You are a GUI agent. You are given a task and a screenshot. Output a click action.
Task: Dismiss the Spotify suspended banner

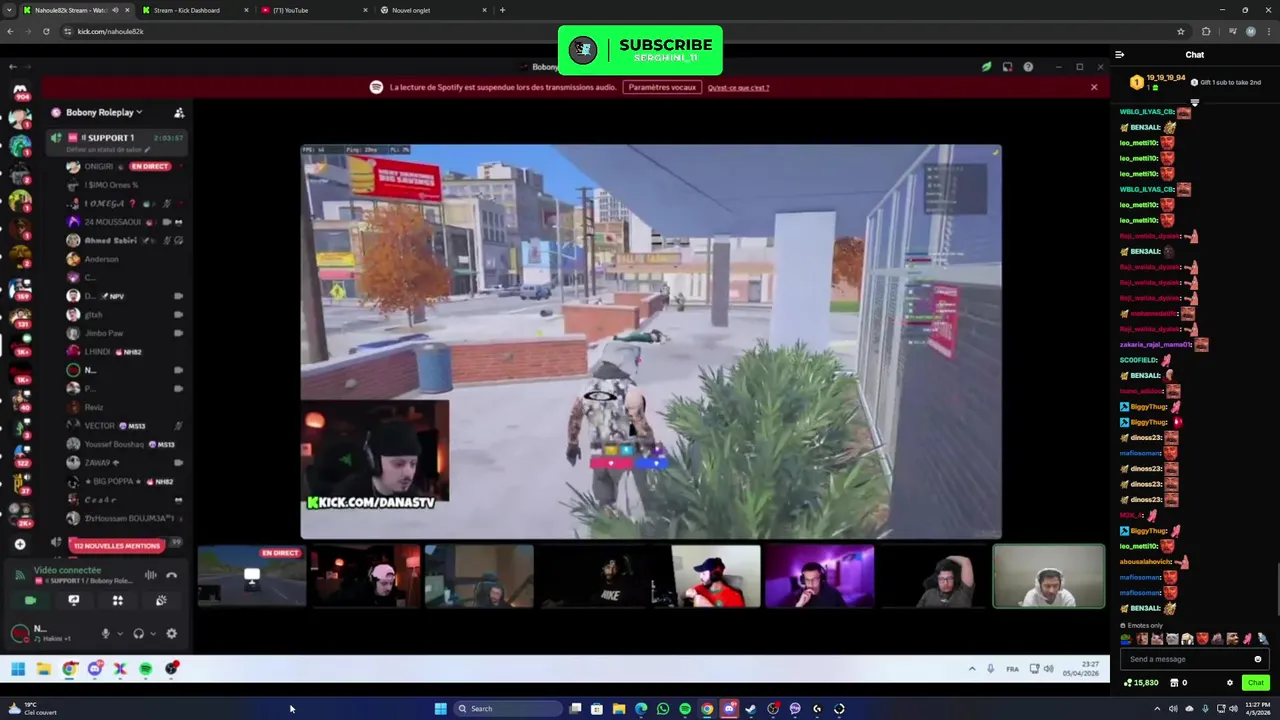tap(1094, 87)
